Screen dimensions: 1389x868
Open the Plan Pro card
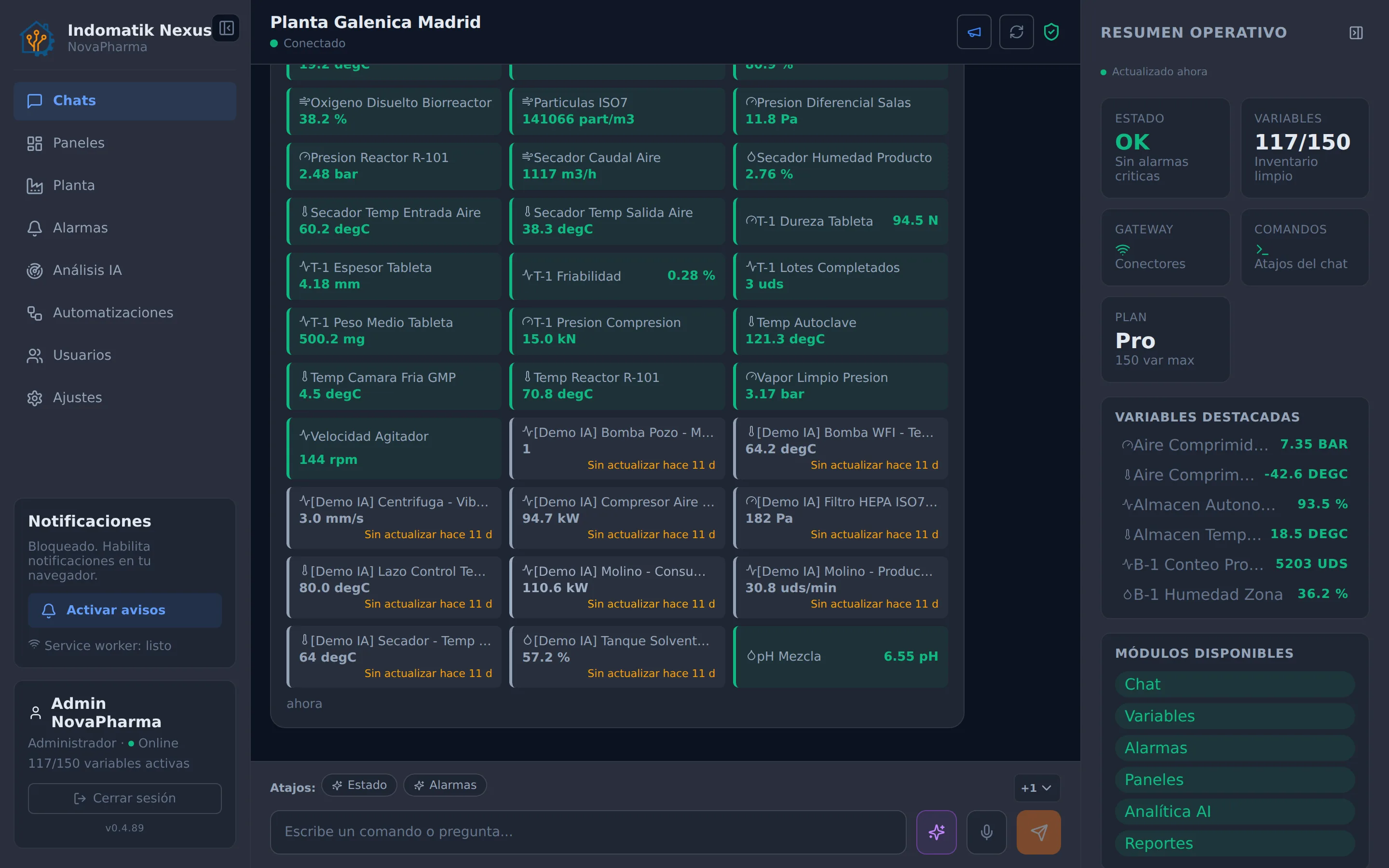point(1165,339)
